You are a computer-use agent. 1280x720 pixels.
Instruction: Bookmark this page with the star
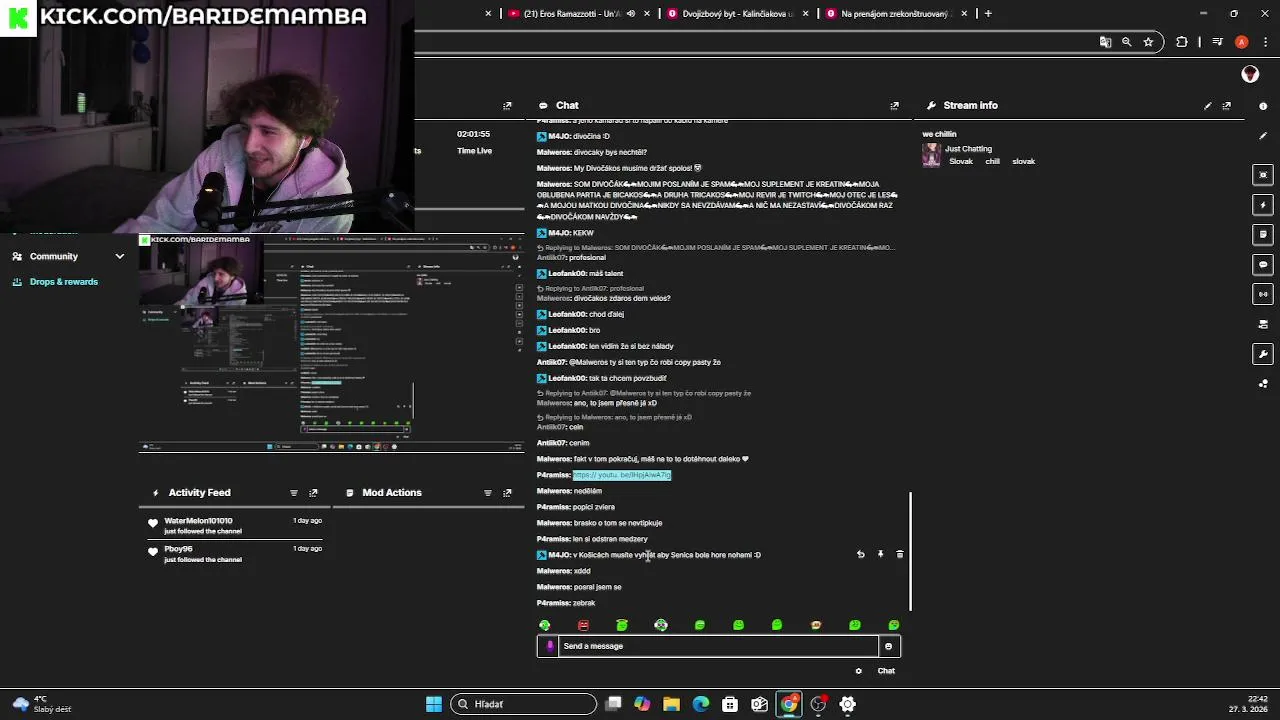tap(1148, 42)
